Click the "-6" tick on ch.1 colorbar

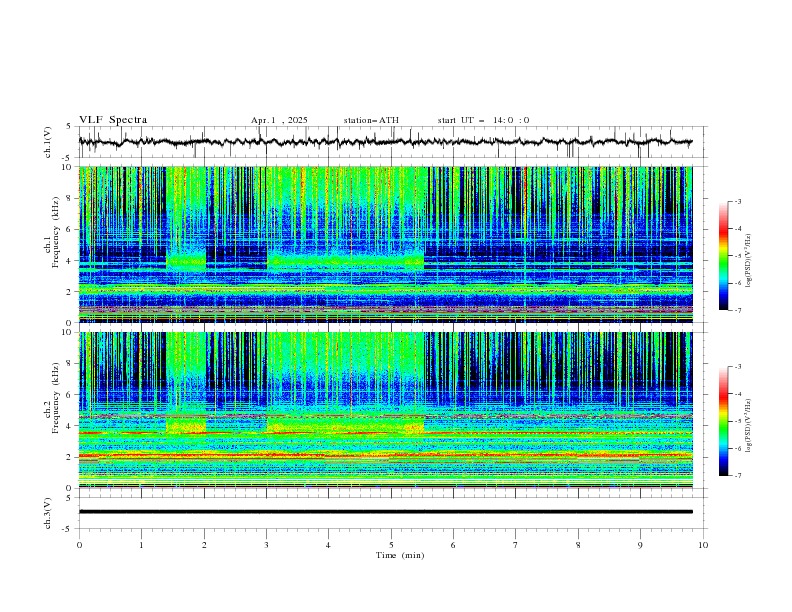click(x=738, y=283)
